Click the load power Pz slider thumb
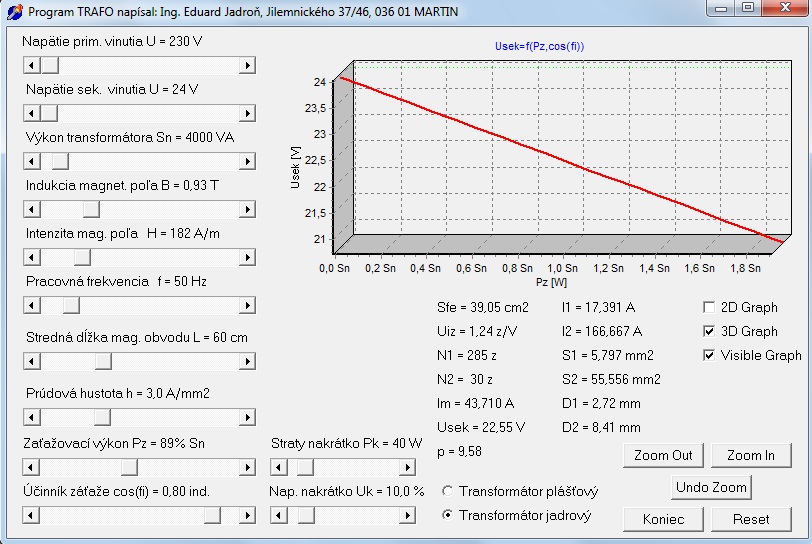Screen dimensions: 812x544 coord(129,467)
